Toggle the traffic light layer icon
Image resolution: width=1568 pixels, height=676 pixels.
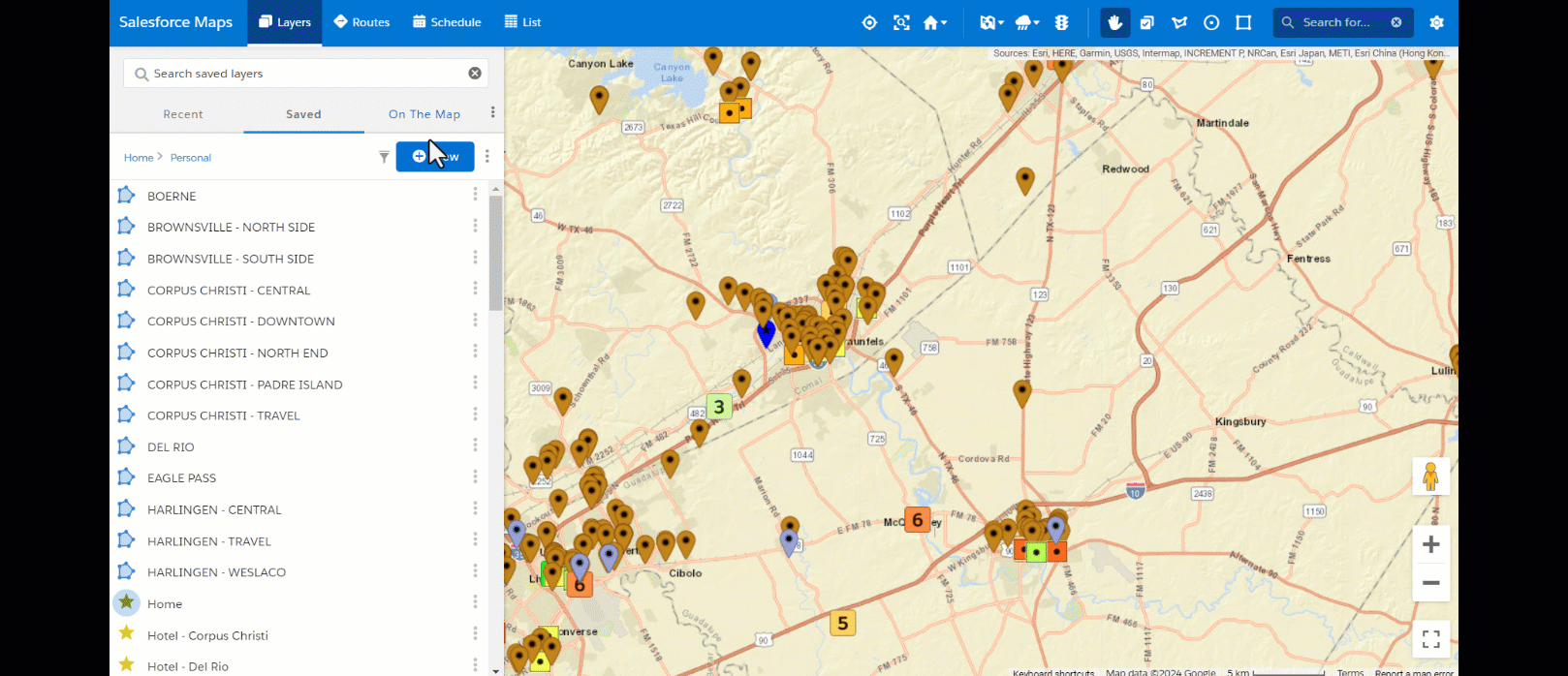pos(1061,22)
